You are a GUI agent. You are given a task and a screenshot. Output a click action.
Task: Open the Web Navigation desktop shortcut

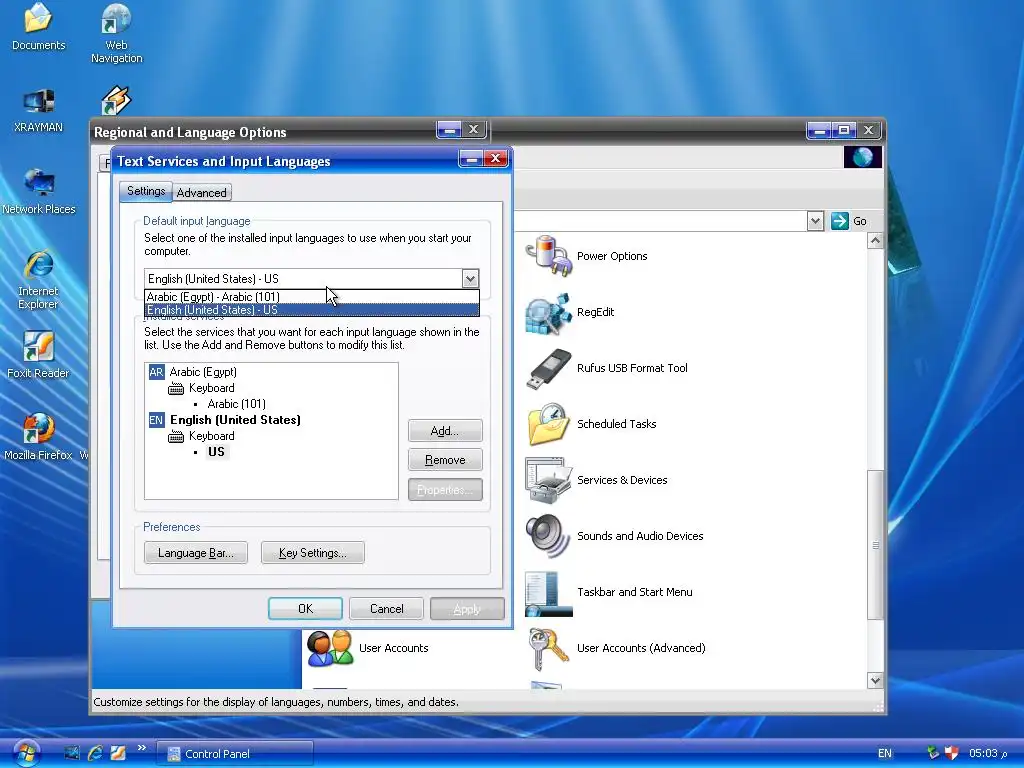(116, 33)
